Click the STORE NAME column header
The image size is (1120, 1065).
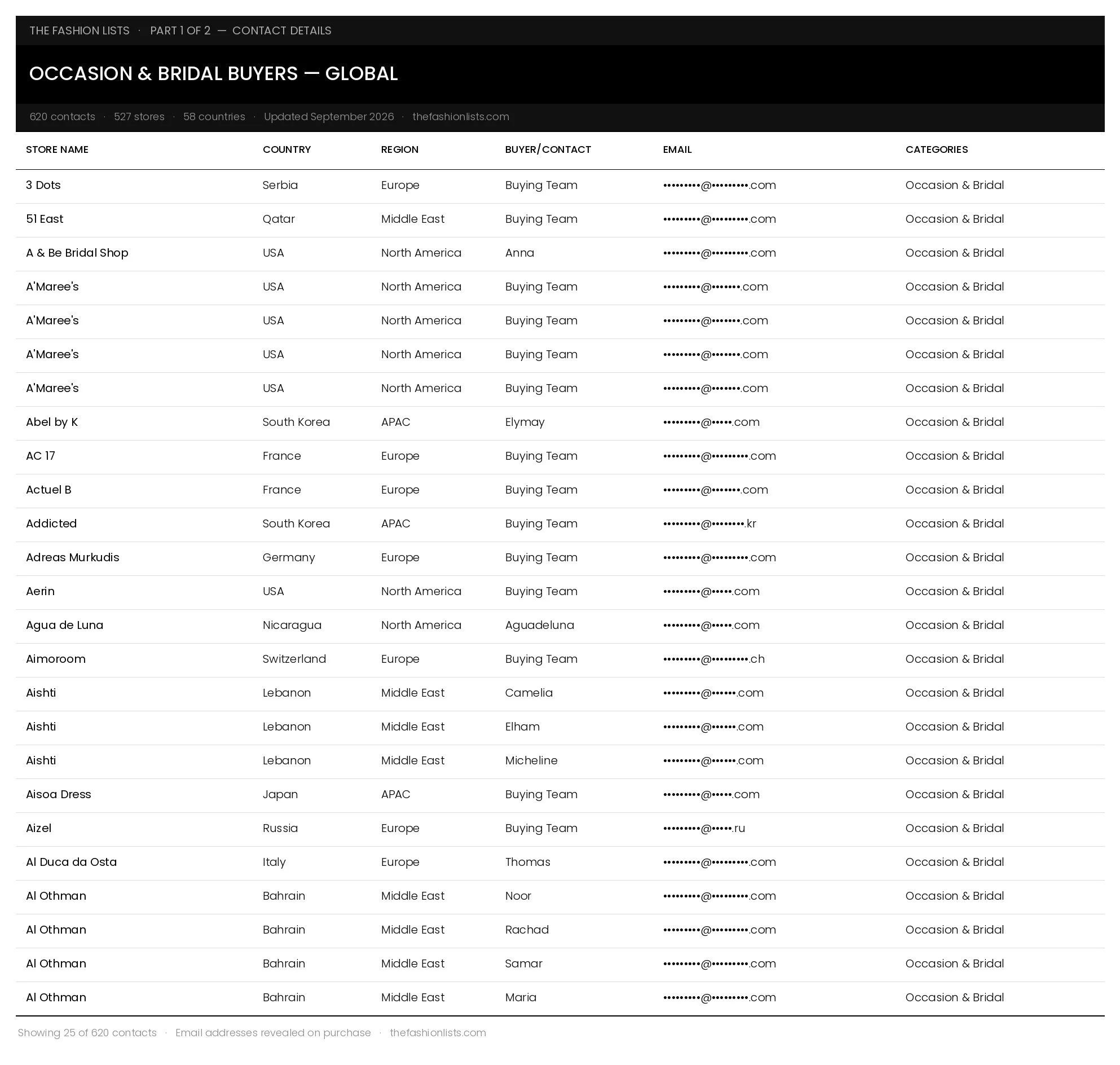57,149
